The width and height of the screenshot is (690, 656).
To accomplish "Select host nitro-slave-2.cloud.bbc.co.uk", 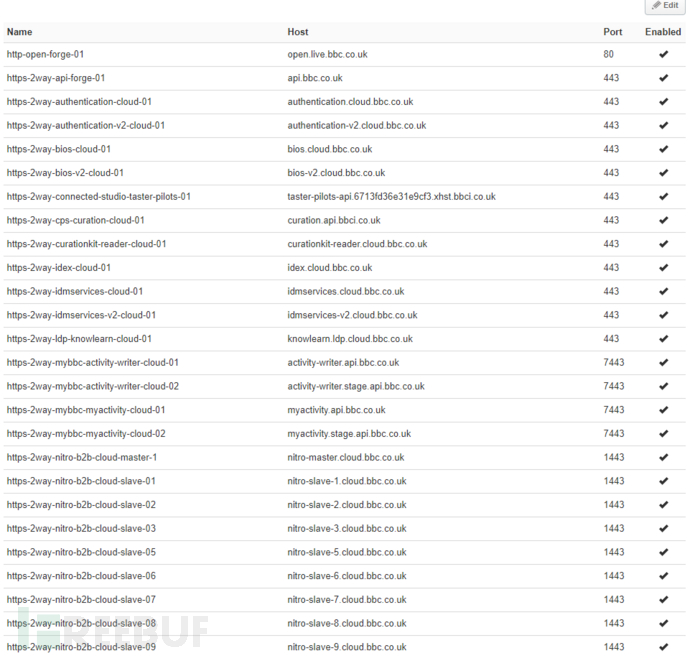I will [x=347, y=505].
